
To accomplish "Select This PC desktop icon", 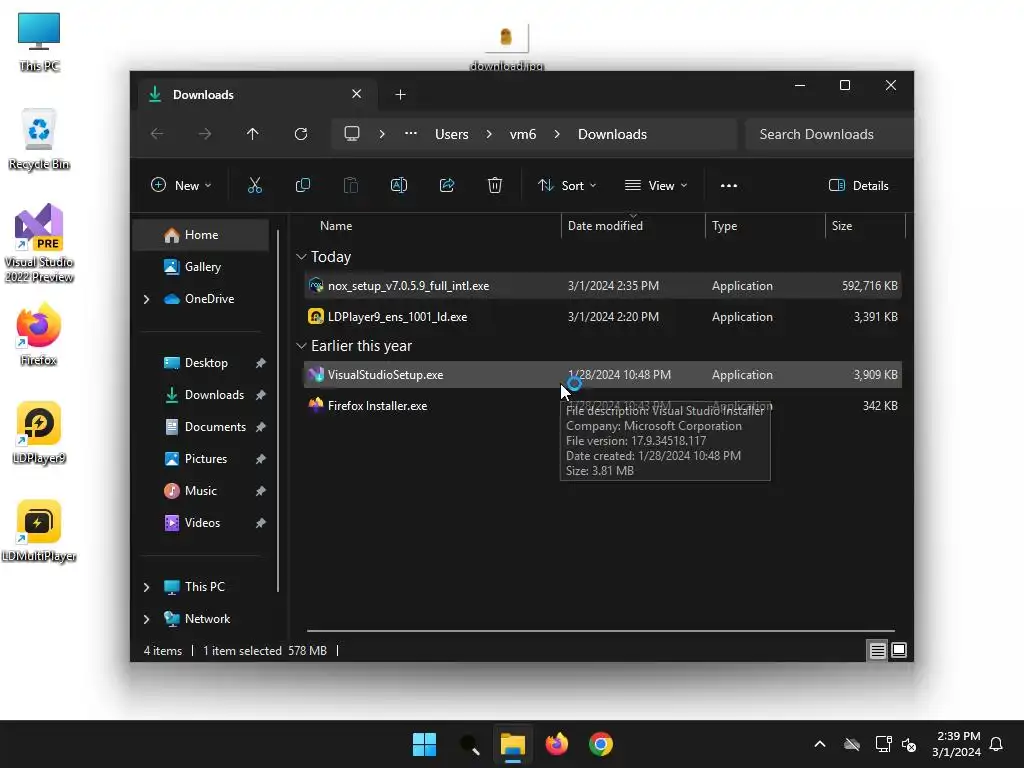I will tap(39, 40).
